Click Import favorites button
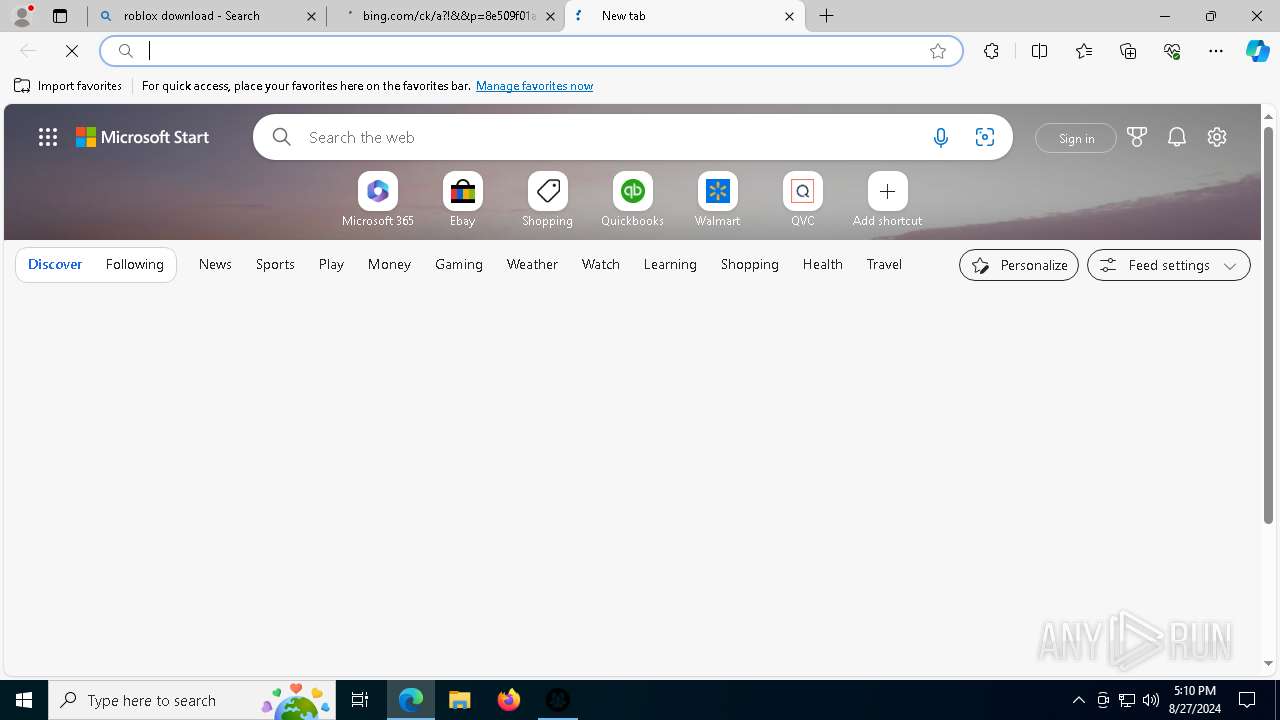 pyautogui.click(x=68, y=86)
